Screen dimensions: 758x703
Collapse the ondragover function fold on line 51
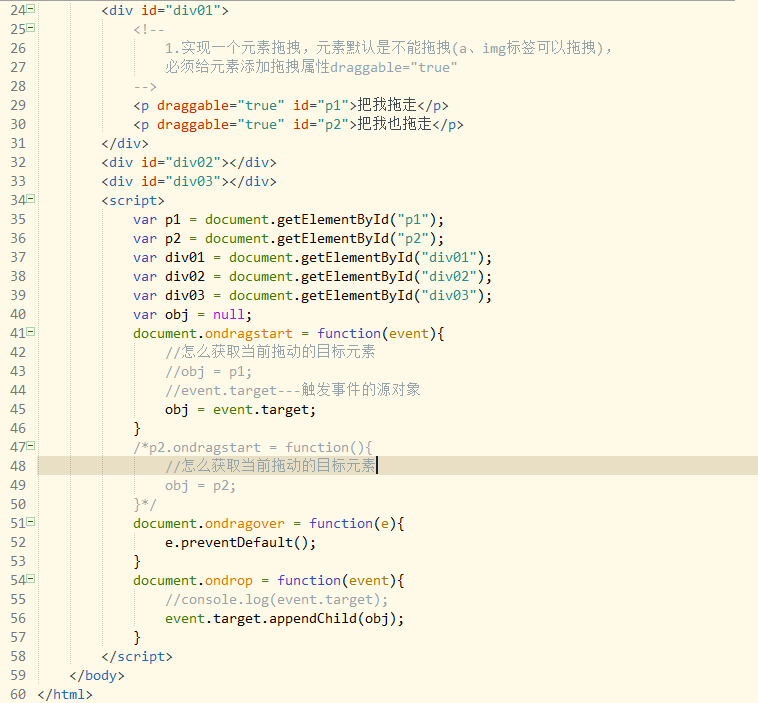point(31,522)
